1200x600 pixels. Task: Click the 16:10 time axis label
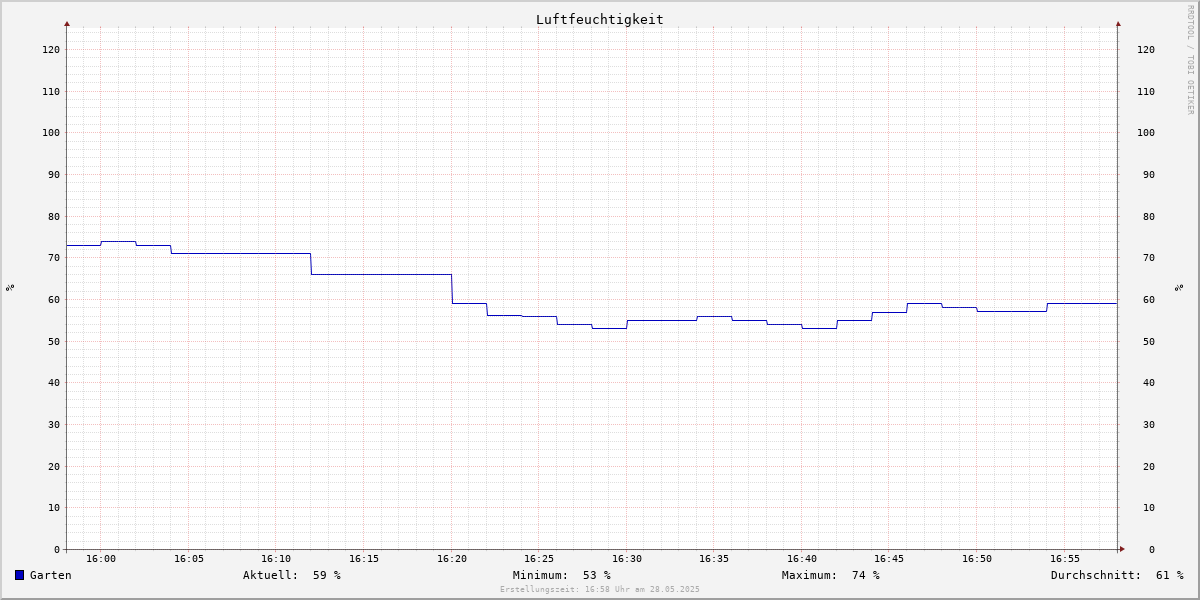tap(276, 559)
